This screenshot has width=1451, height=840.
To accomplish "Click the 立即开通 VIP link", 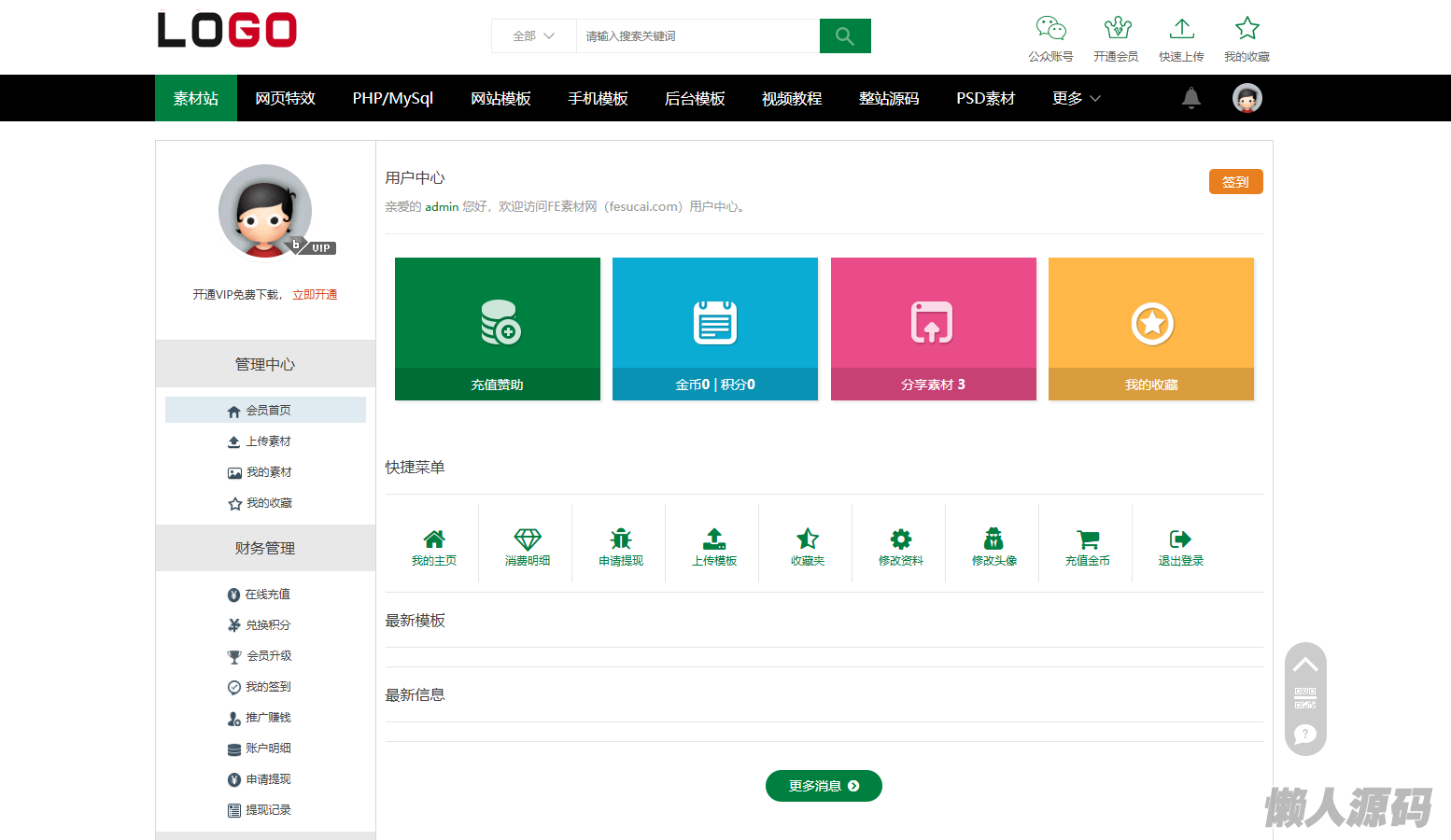I will point(315,295).
